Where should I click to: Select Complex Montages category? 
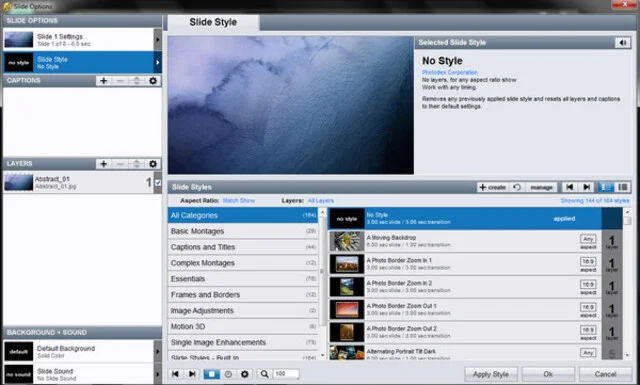[243, 263]
